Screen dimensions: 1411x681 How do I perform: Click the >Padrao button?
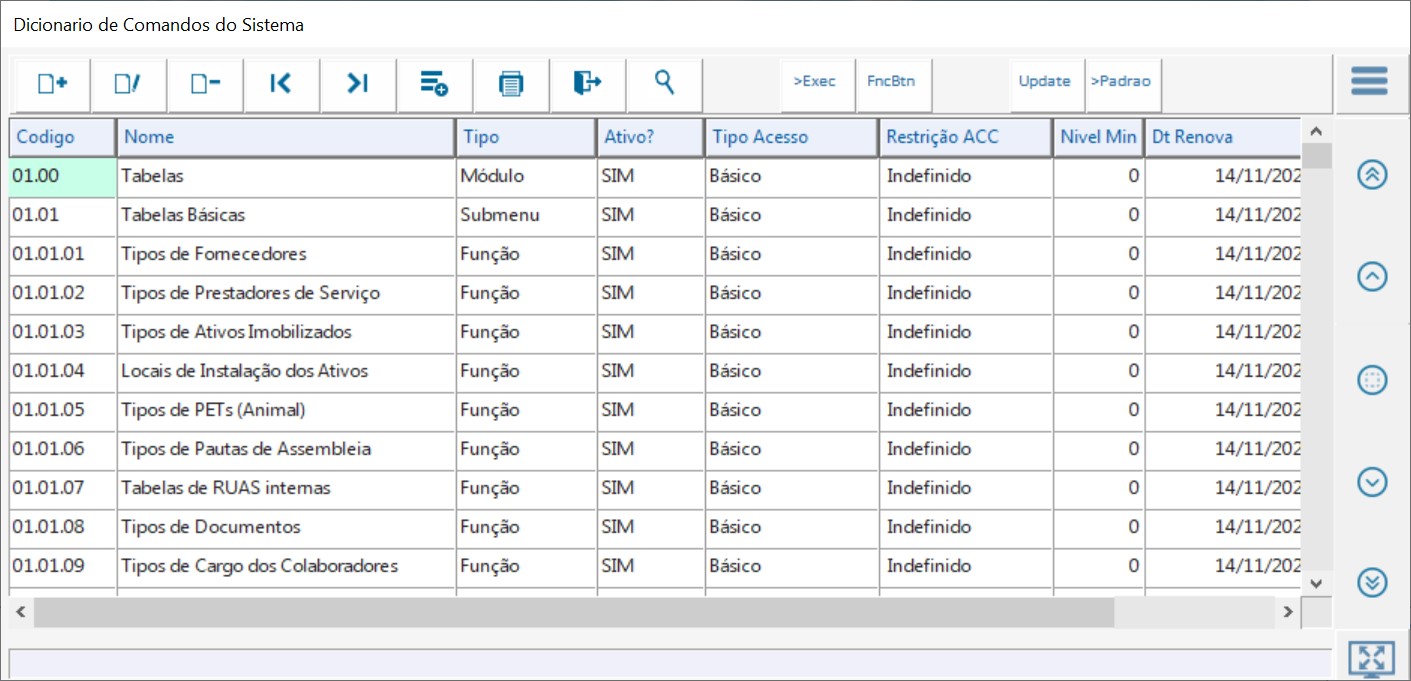click(x=1121, y=82)
